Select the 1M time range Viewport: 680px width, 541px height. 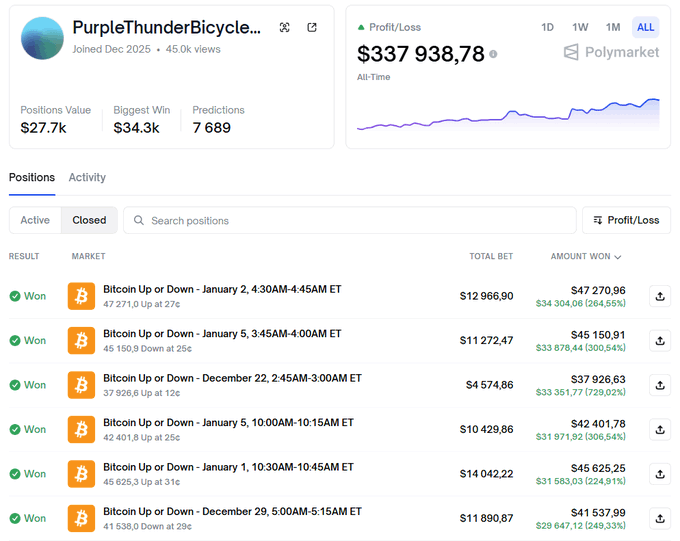[x=613, y=27]
